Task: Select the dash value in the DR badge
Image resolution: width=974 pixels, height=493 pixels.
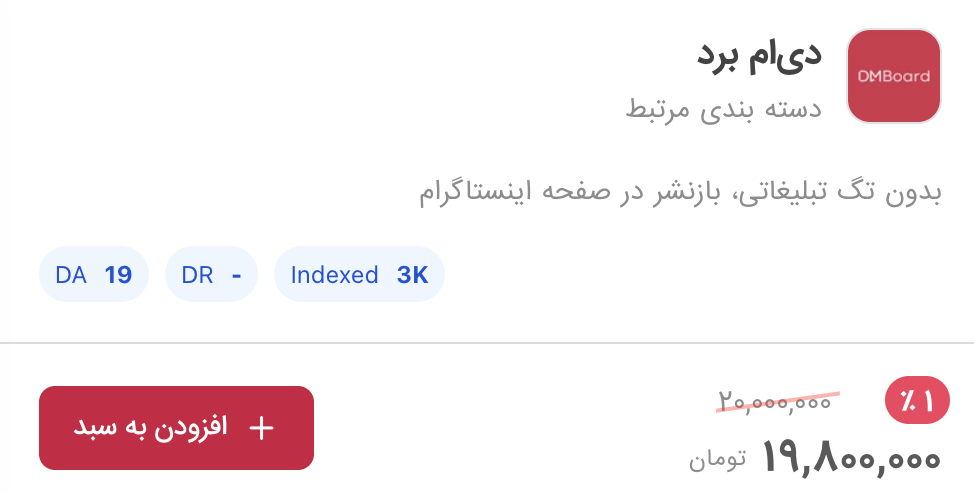Action: coord(236,275)
